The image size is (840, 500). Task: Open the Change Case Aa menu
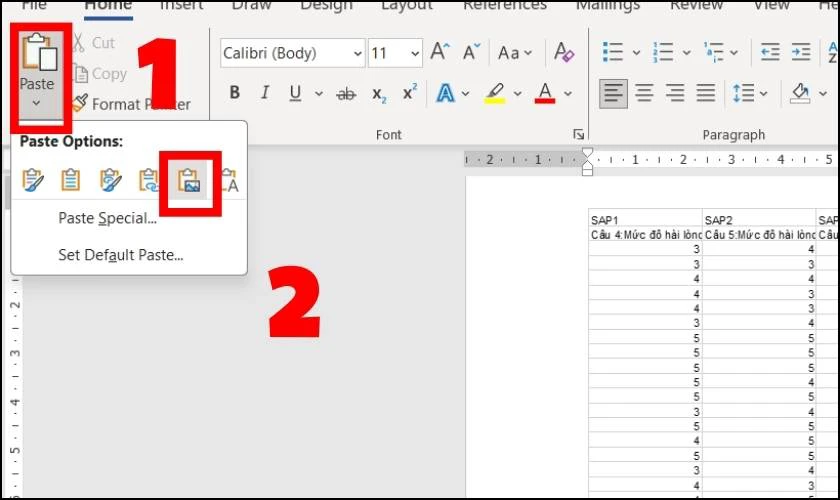coord(514,53)
